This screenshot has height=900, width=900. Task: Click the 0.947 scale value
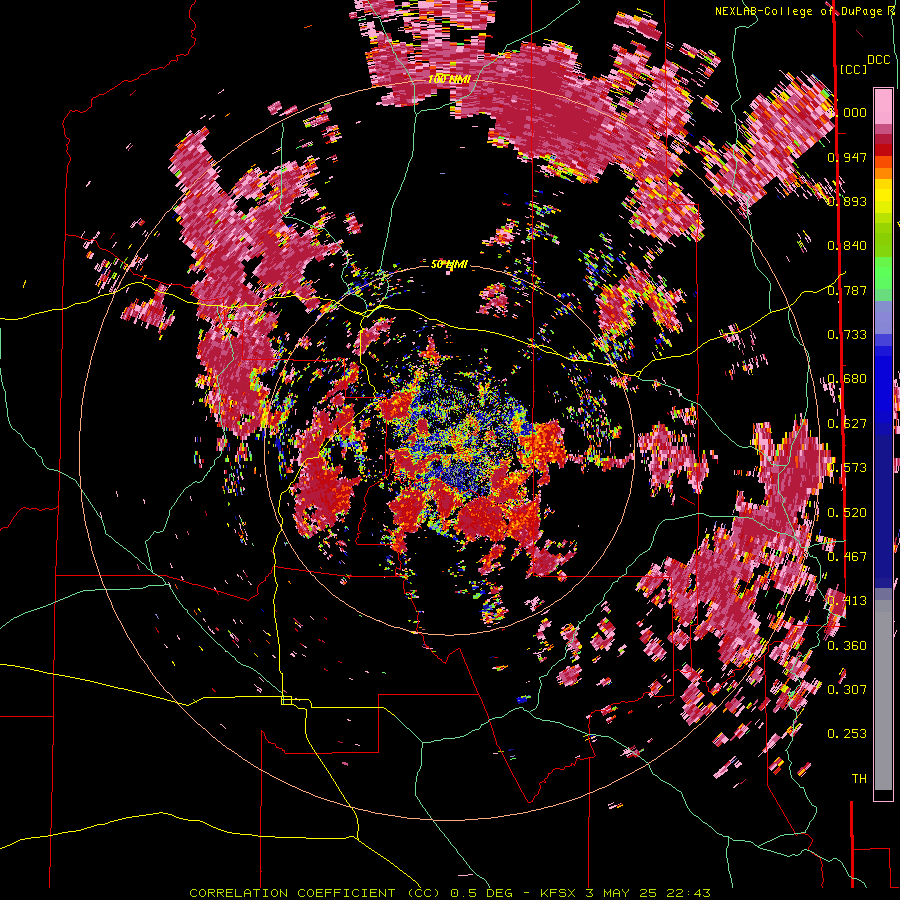tap(847, 157)
